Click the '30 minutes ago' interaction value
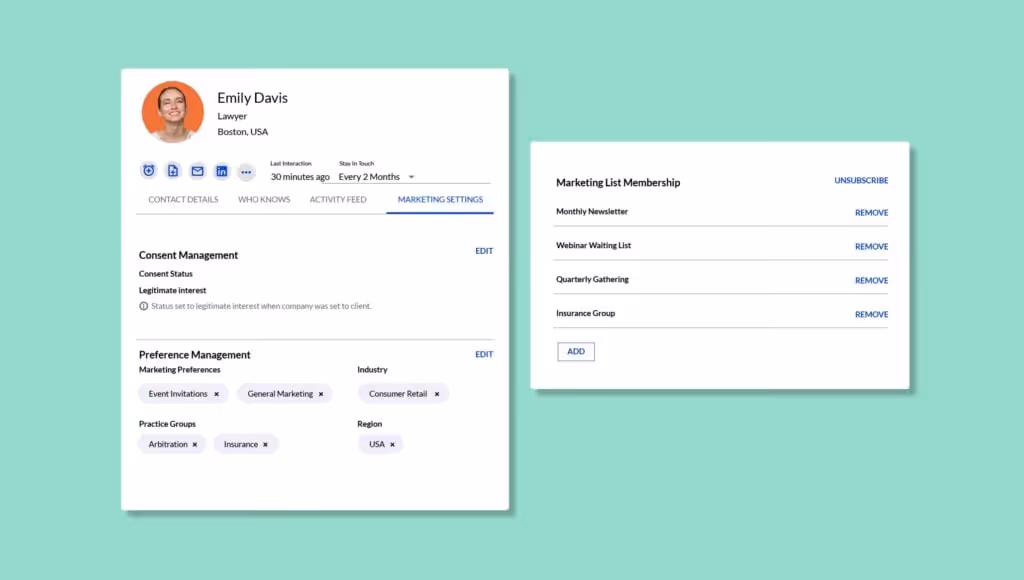 point(300,177)
